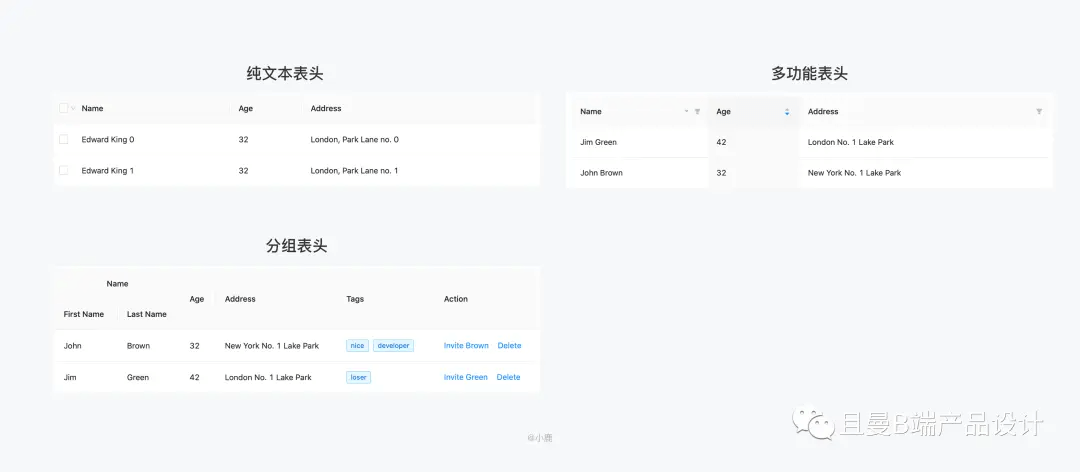This screenshot has width=1080, height=472.
Task: Click the Age header in the checkbox table
Action: coord(246,108)
